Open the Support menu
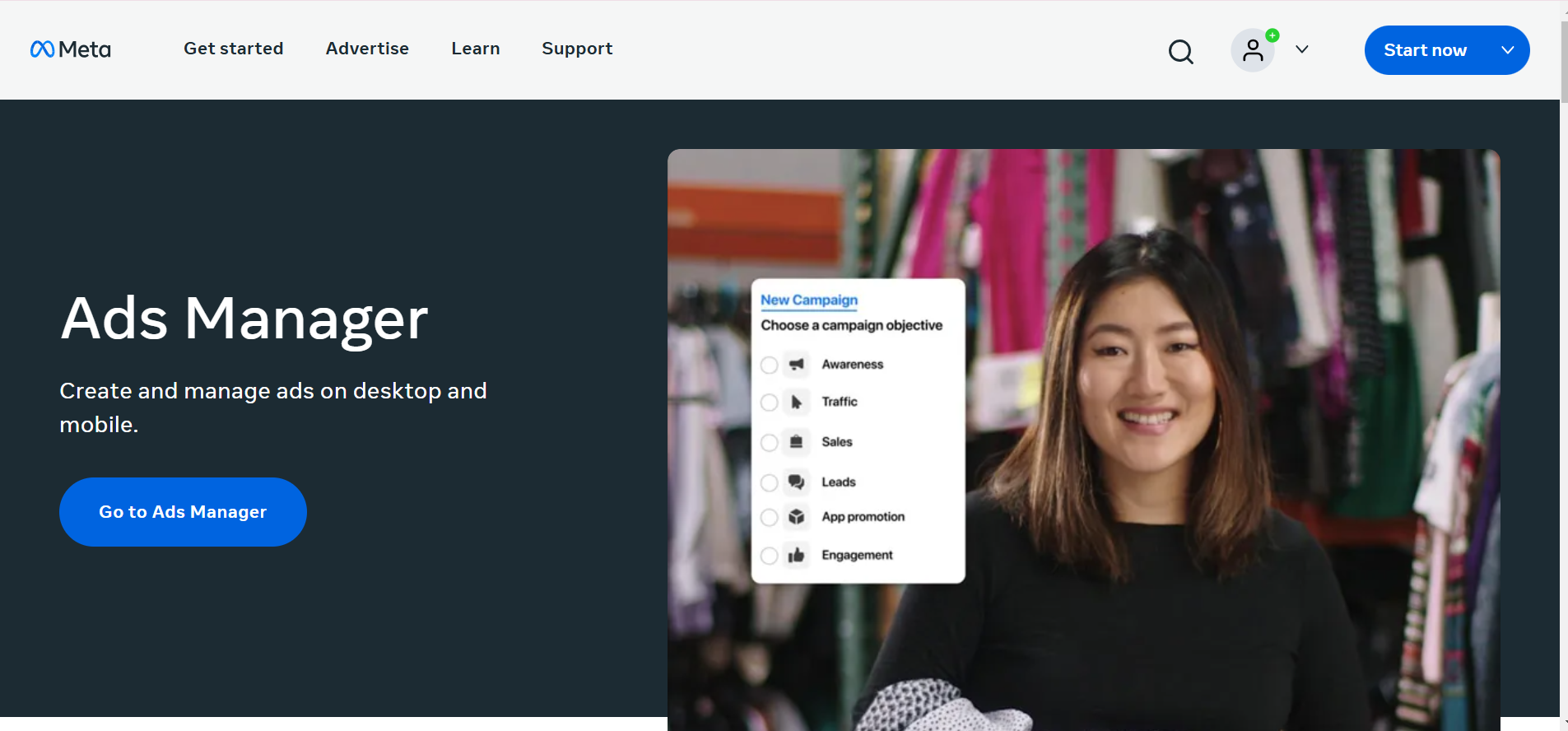The image size is (1568, 731). 577,49
